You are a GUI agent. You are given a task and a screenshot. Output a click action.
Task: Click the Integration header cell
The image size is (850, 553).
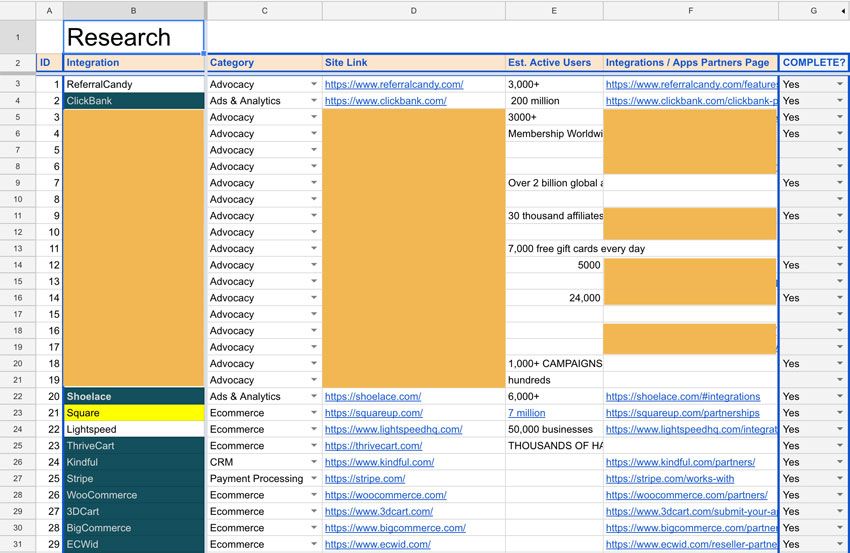pyautogui.click(x=134, y=62)
